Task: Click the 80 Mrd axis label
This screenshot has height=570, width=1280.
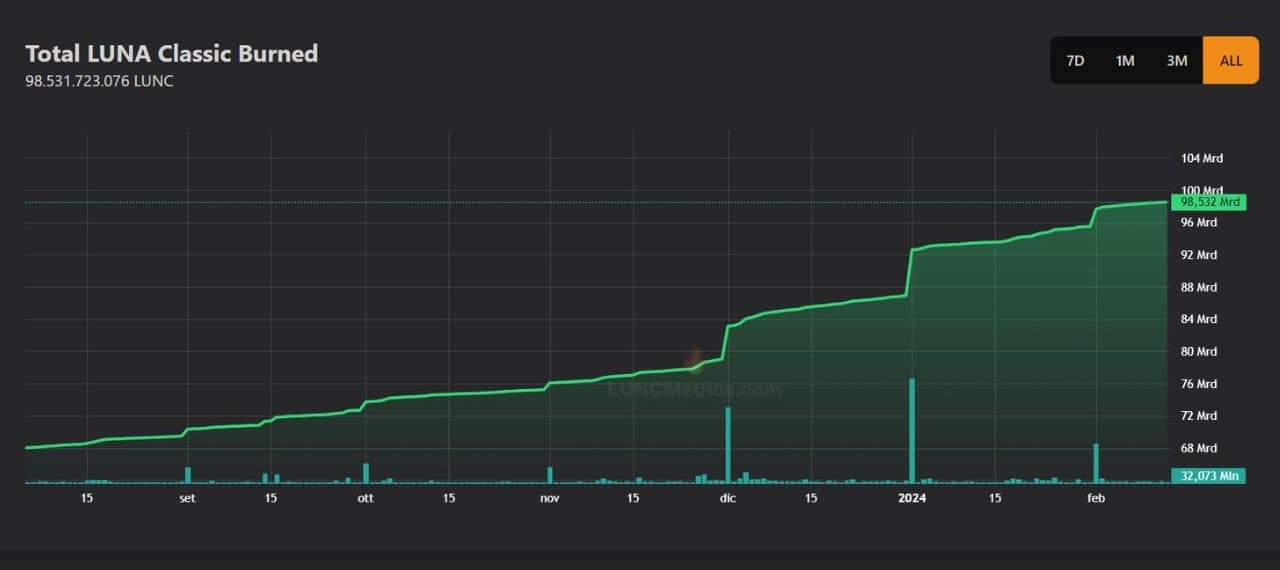Action: pyautogui.click(x=1199, y=351)
